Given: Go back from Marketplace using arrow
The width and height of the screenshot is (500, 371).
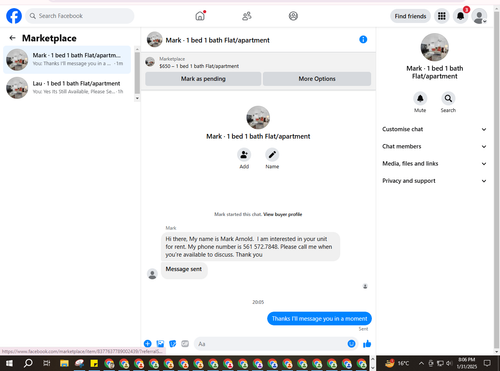Looking at the screenshot, I should (12, 38).
